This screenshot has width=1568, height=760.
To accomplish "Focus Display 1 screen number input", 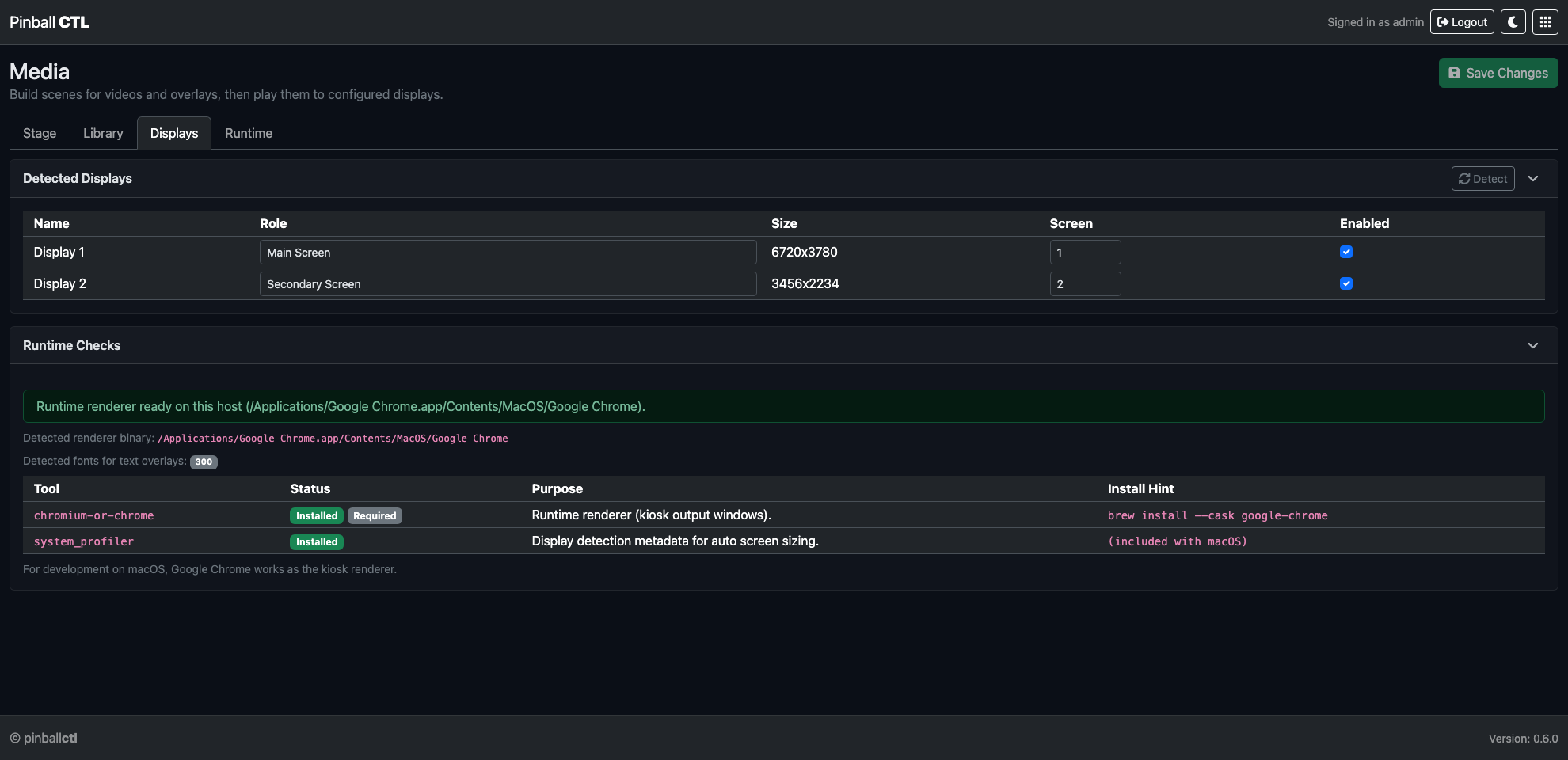I will [x=1085, y=253].
